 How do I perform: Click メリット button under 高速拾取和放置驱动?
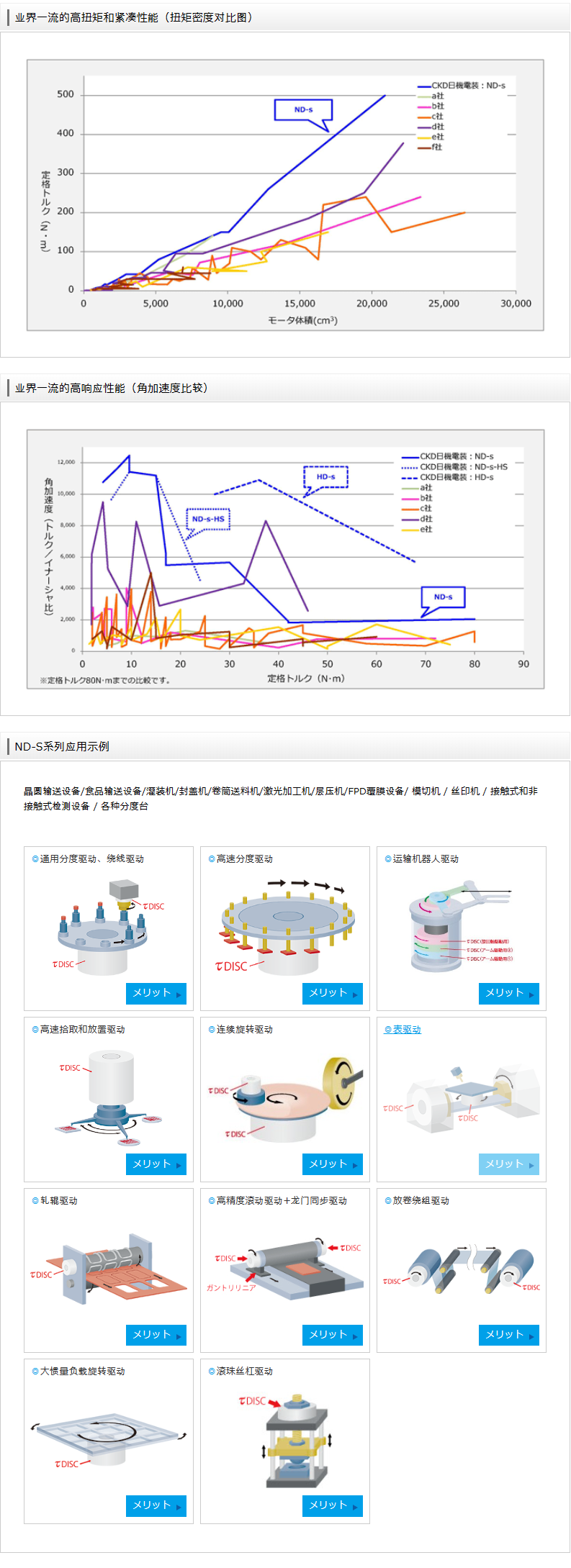point(156,1164)
